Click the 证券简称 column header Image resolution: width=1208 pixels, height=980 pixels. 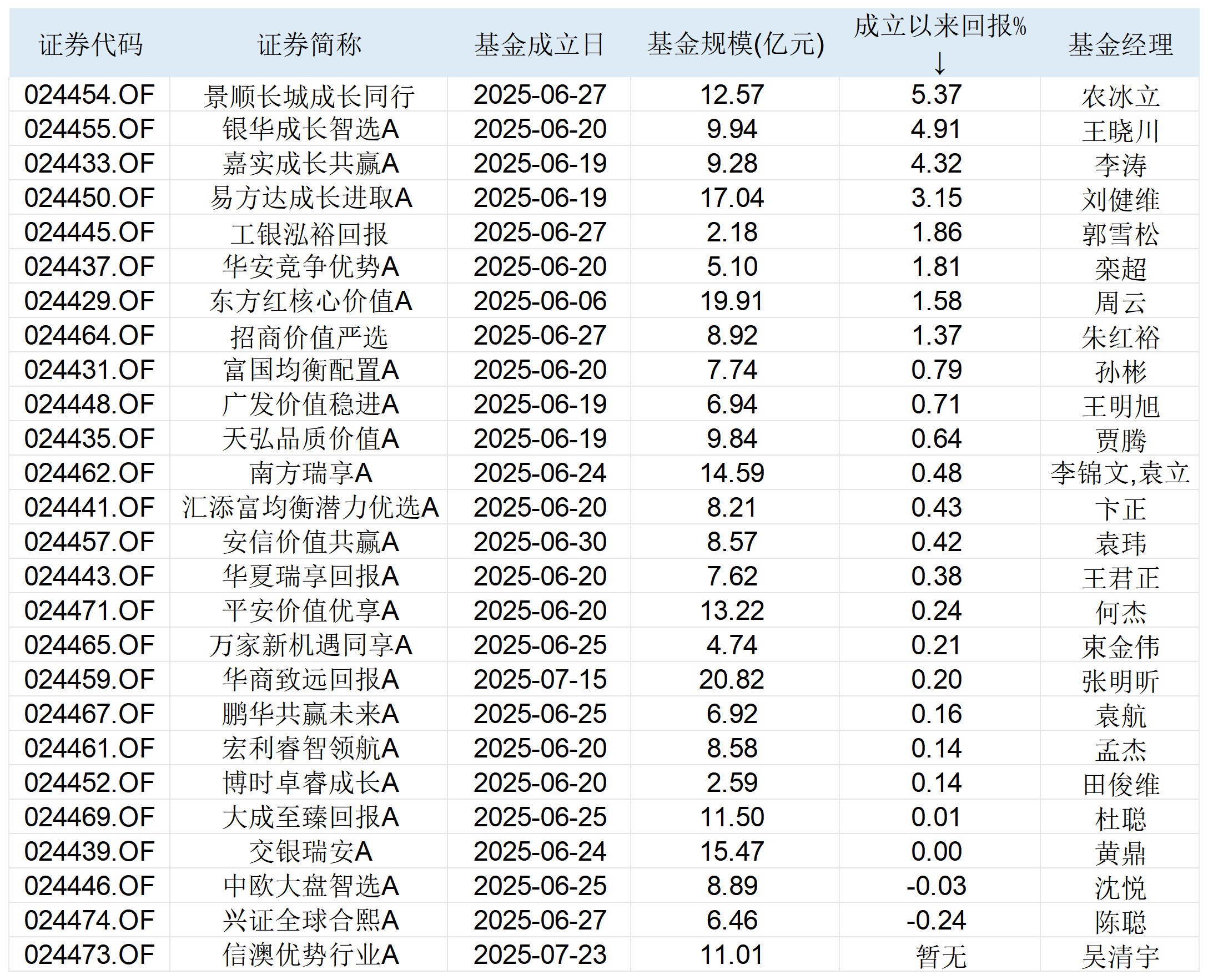pyautogui.click(x=309, y=44)
